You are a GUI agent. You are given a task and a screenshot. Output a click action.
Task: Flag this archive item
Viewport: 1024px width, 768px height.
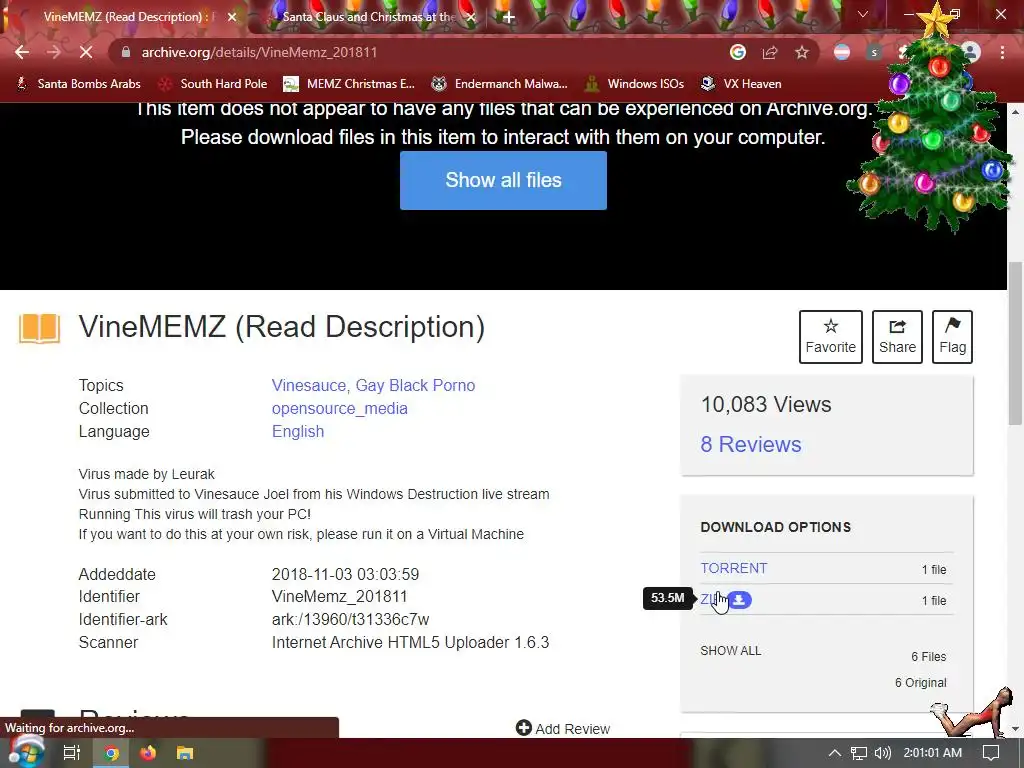[x=952, y=336]
